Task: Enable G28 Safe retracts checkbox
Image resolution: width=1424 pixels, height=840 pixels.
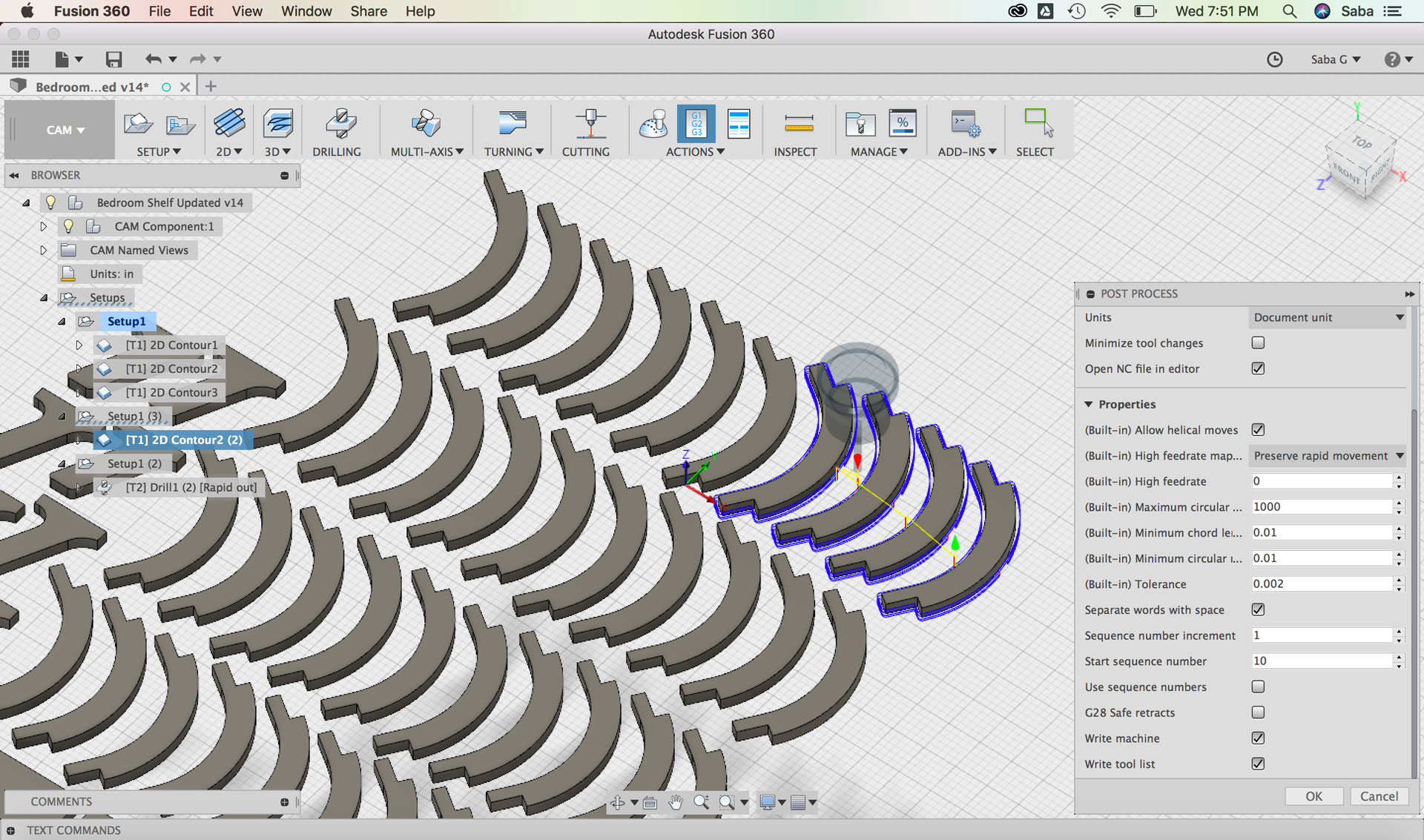Action: click(1258, 712)
